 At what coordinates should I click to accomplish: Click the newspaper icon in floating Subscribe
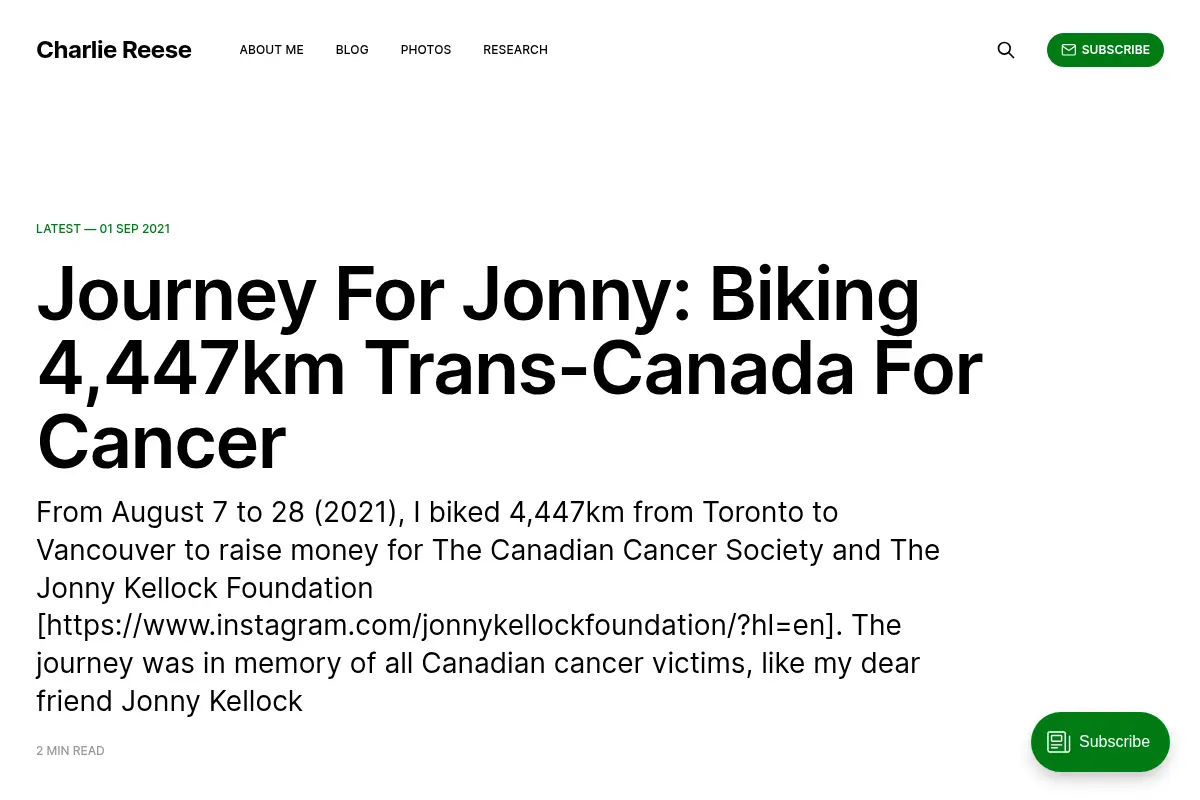click(x=1059, y=742)
